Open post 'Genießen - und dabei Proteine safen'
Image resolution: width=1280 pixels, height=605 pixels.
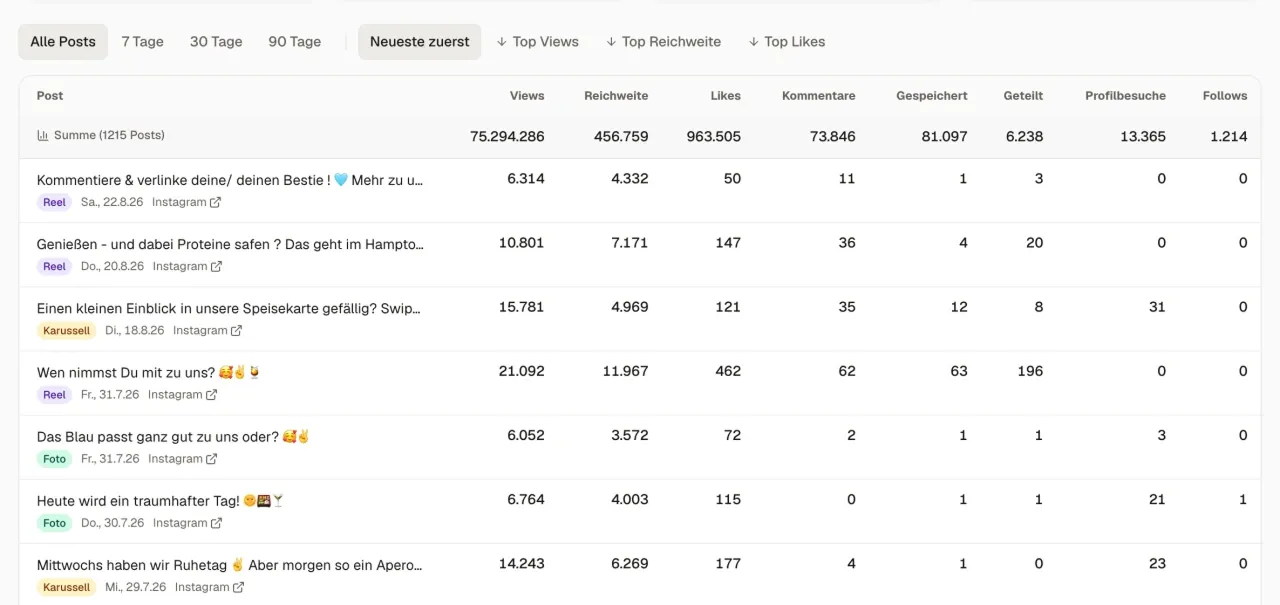coord(230,244)
